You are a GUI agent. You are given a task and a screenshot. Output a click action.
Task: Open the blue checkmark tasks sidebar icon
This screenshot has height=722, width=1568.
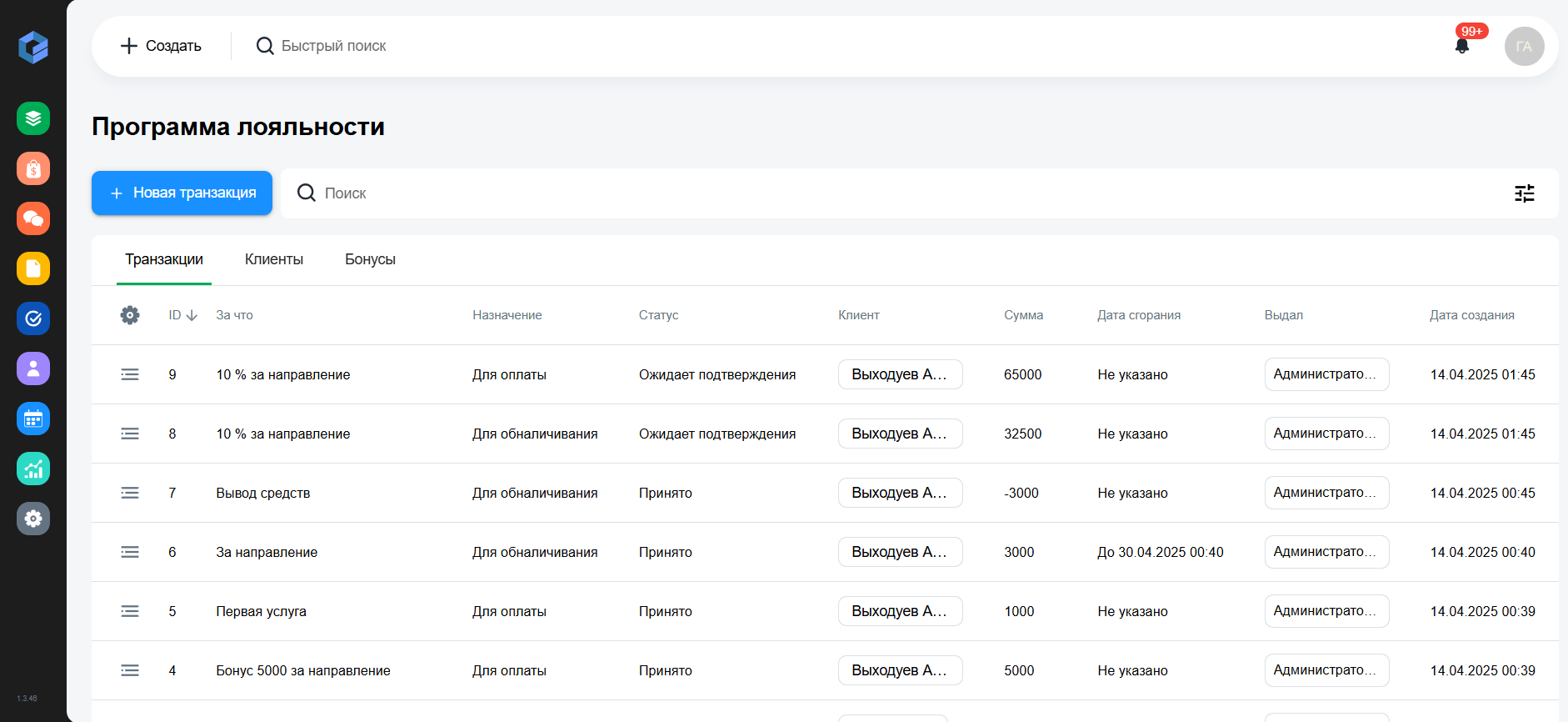33,318
